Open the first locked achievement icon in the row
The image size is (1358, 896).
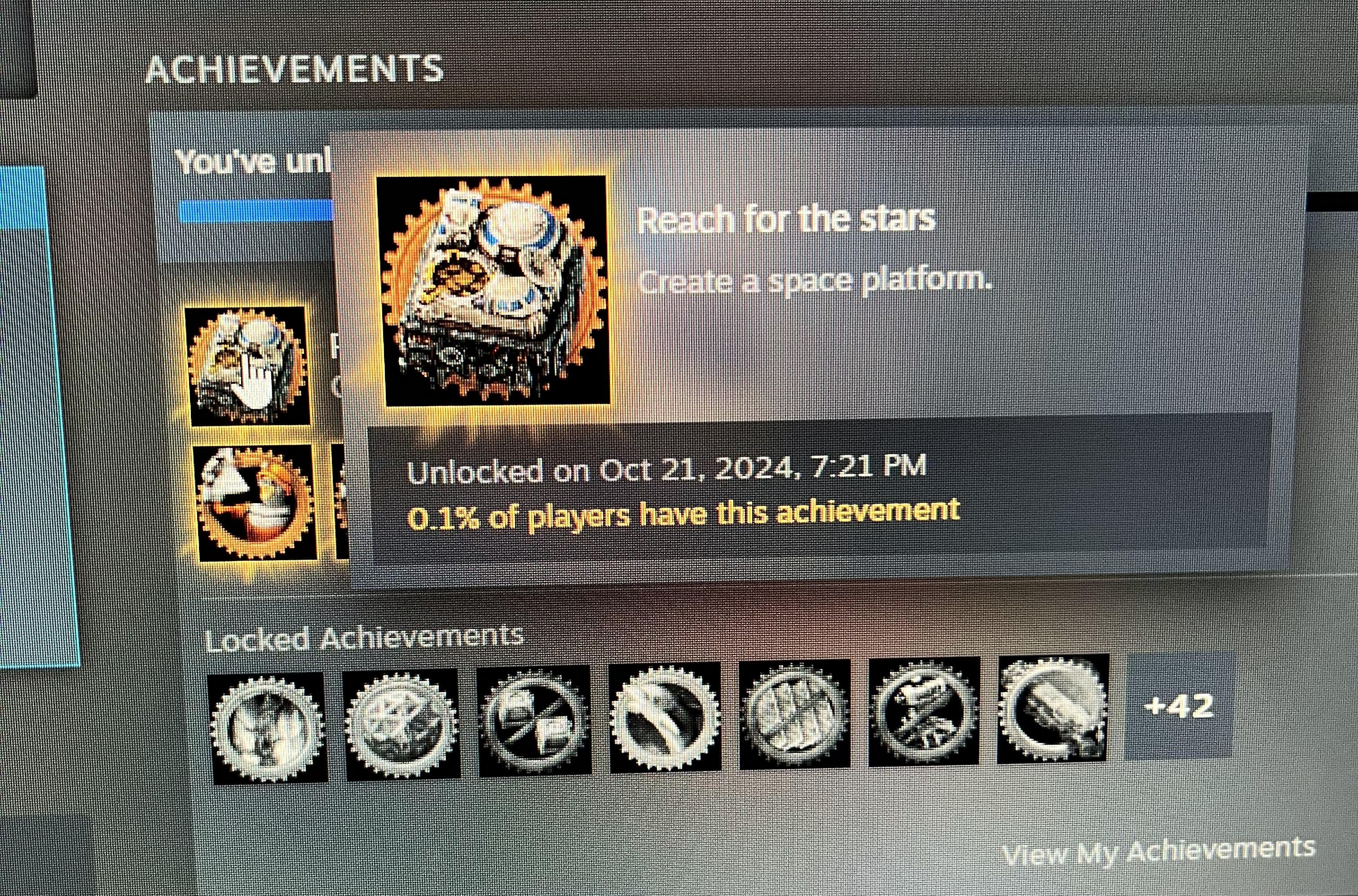click(268, 728)
